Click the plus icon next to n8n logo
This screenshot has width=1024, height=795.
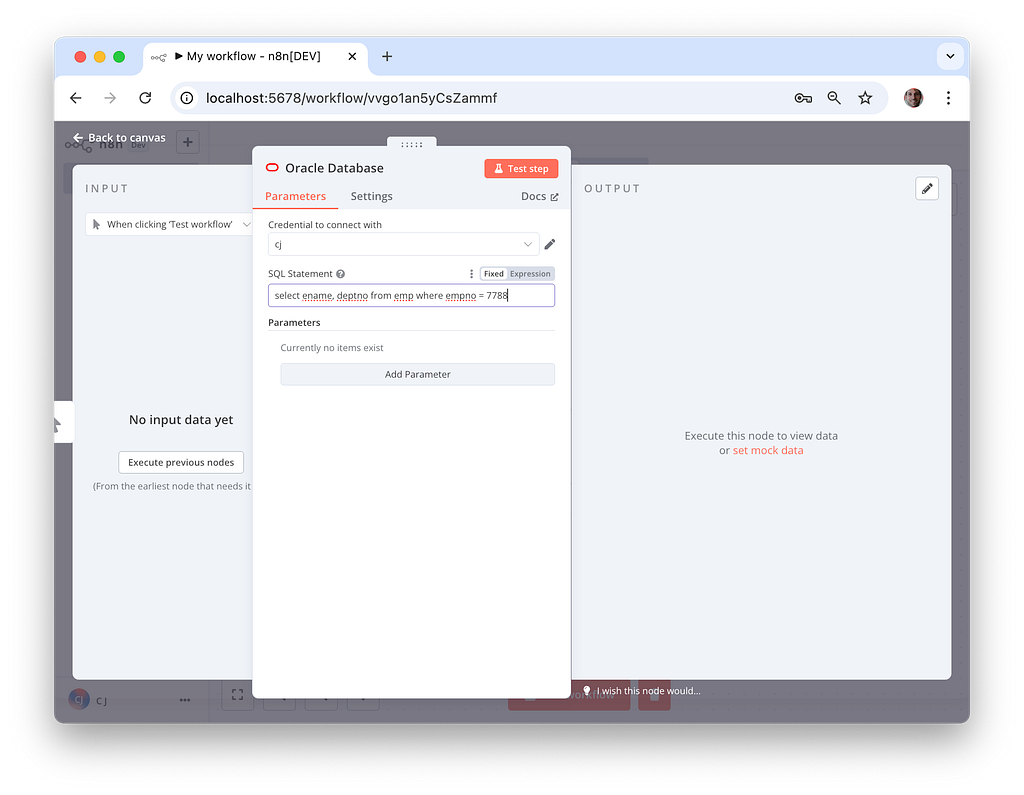[x=187, y=142]
